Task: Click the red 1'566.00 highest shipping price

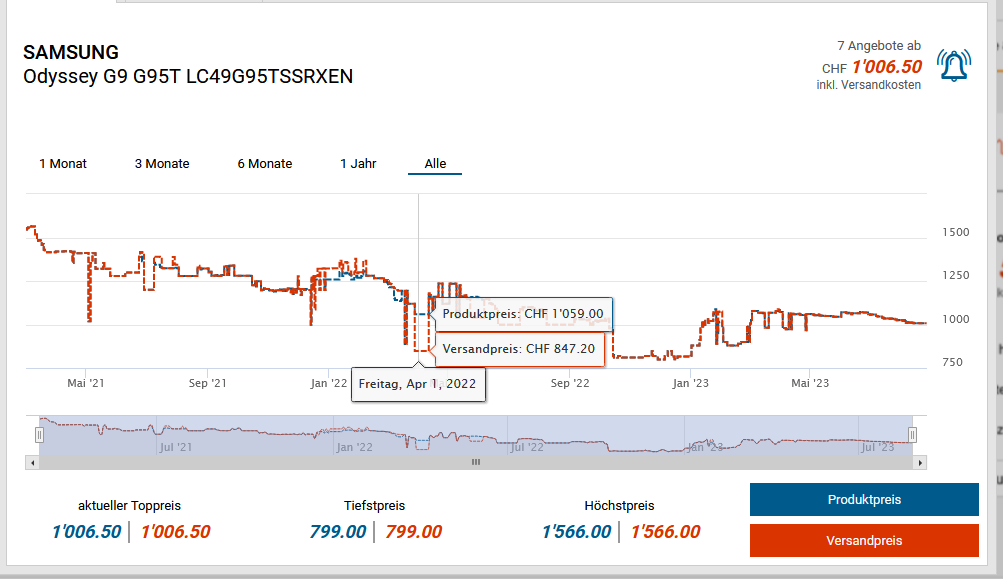Action: coord(665,532)
